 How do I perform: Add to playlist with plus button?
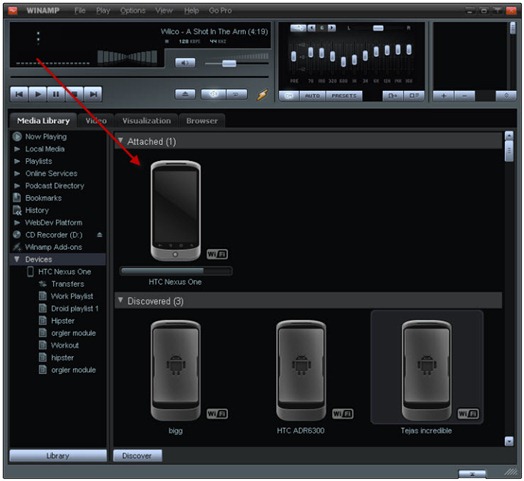443,96
